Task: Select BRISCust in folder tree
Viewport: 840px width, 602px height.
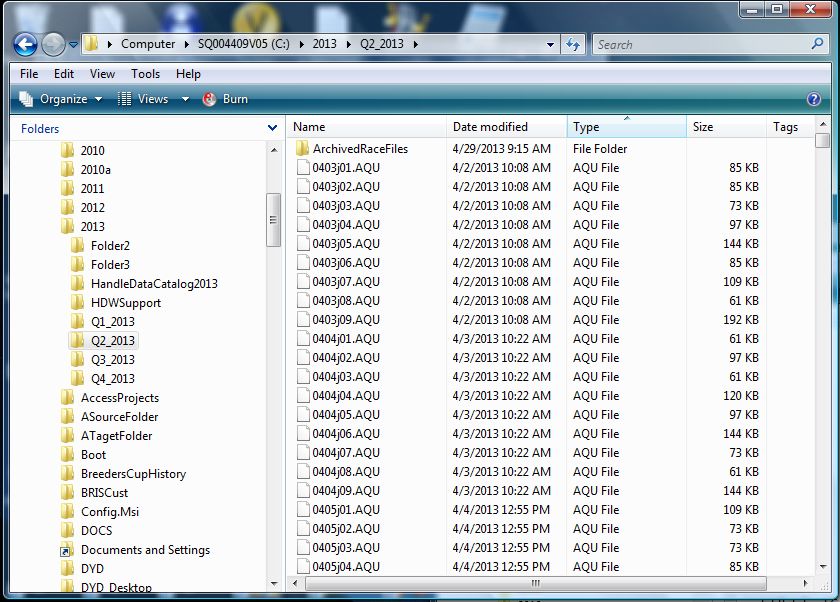Action: coord(104,493)
